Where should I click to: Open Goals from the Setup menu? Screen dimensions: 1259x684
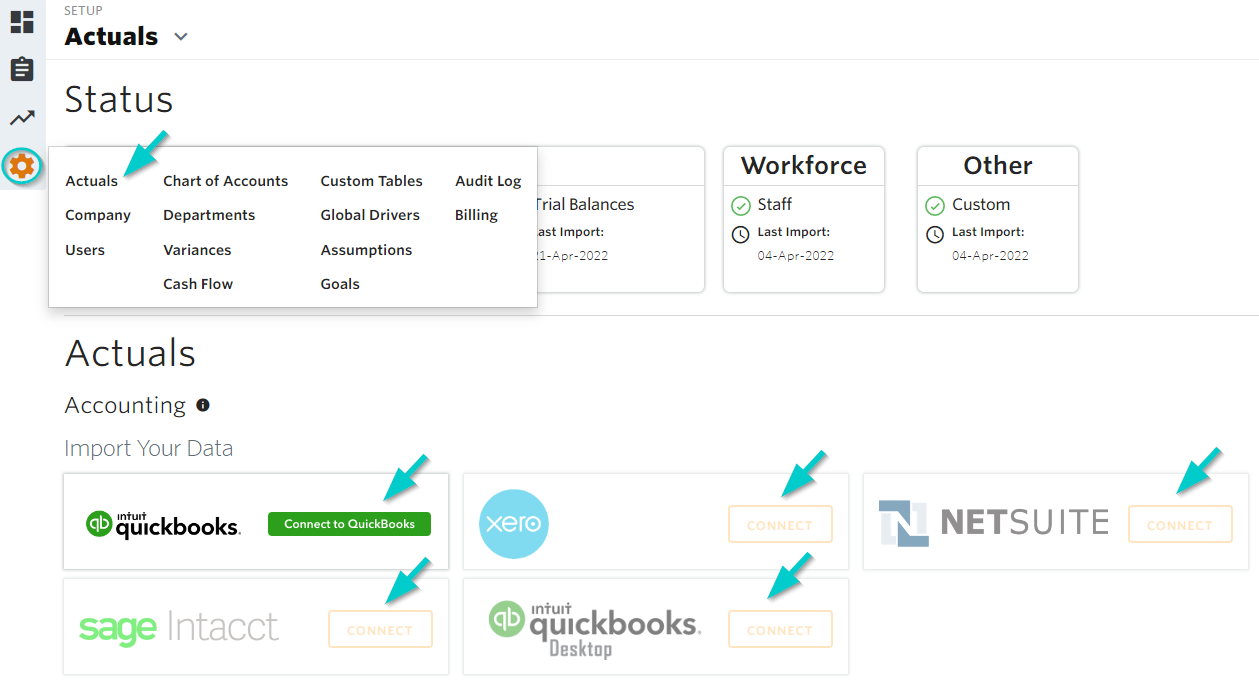340,284
